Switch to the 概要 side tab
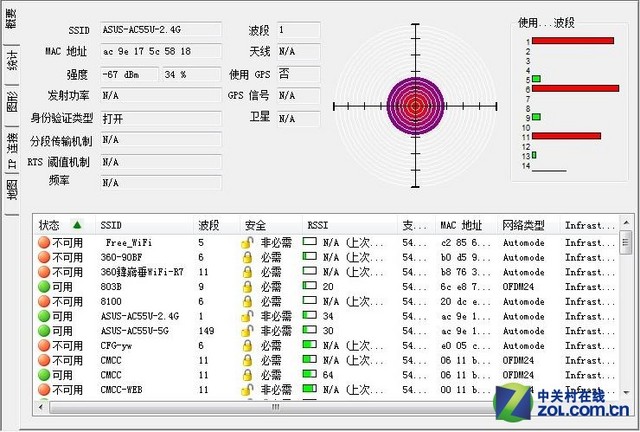The image size is (640, 432). tap(12, 19)
